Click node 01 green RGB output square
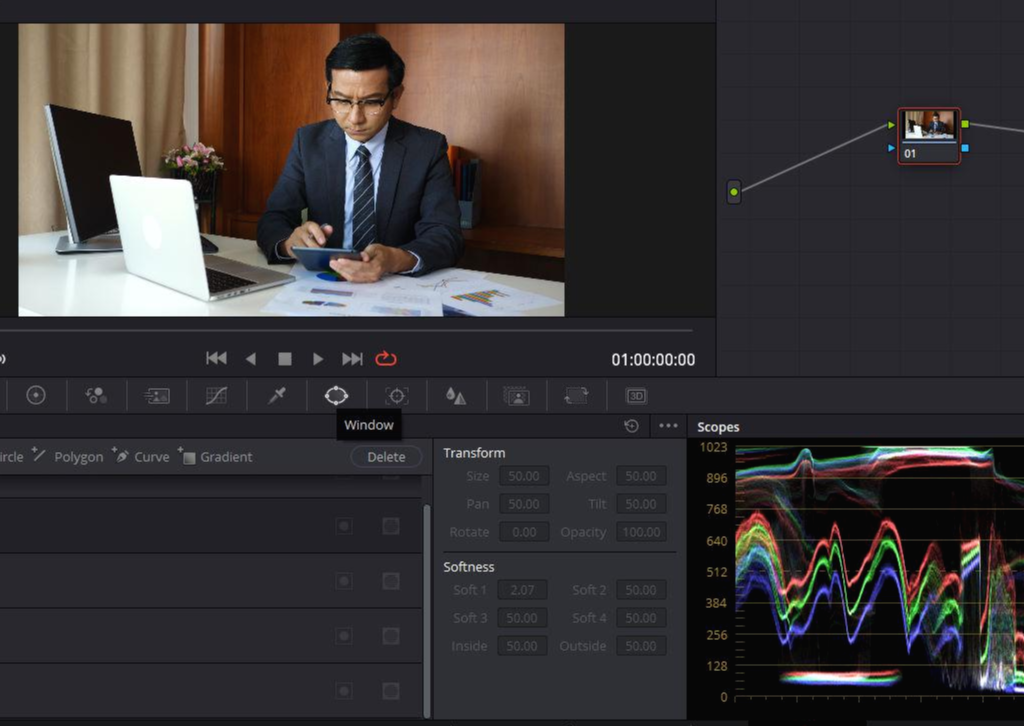The height and width of the screenshot is (726, 1024). click(965, 124)
